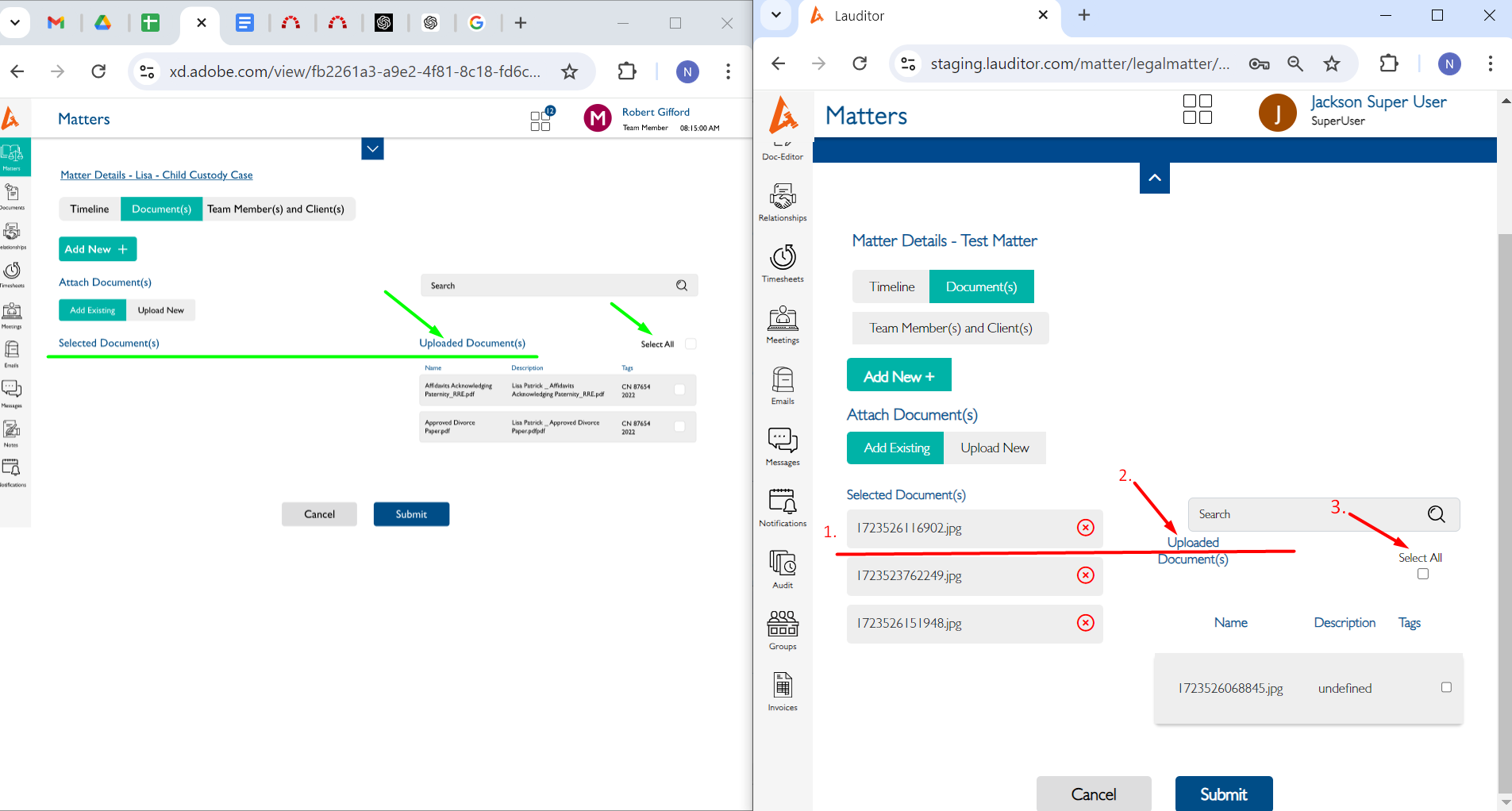Image resolution: width=1512 pixels, height=811 pixels.
Task: Remove 1723526116902.jpg using its delete icon
Action: pos(1084,527)
